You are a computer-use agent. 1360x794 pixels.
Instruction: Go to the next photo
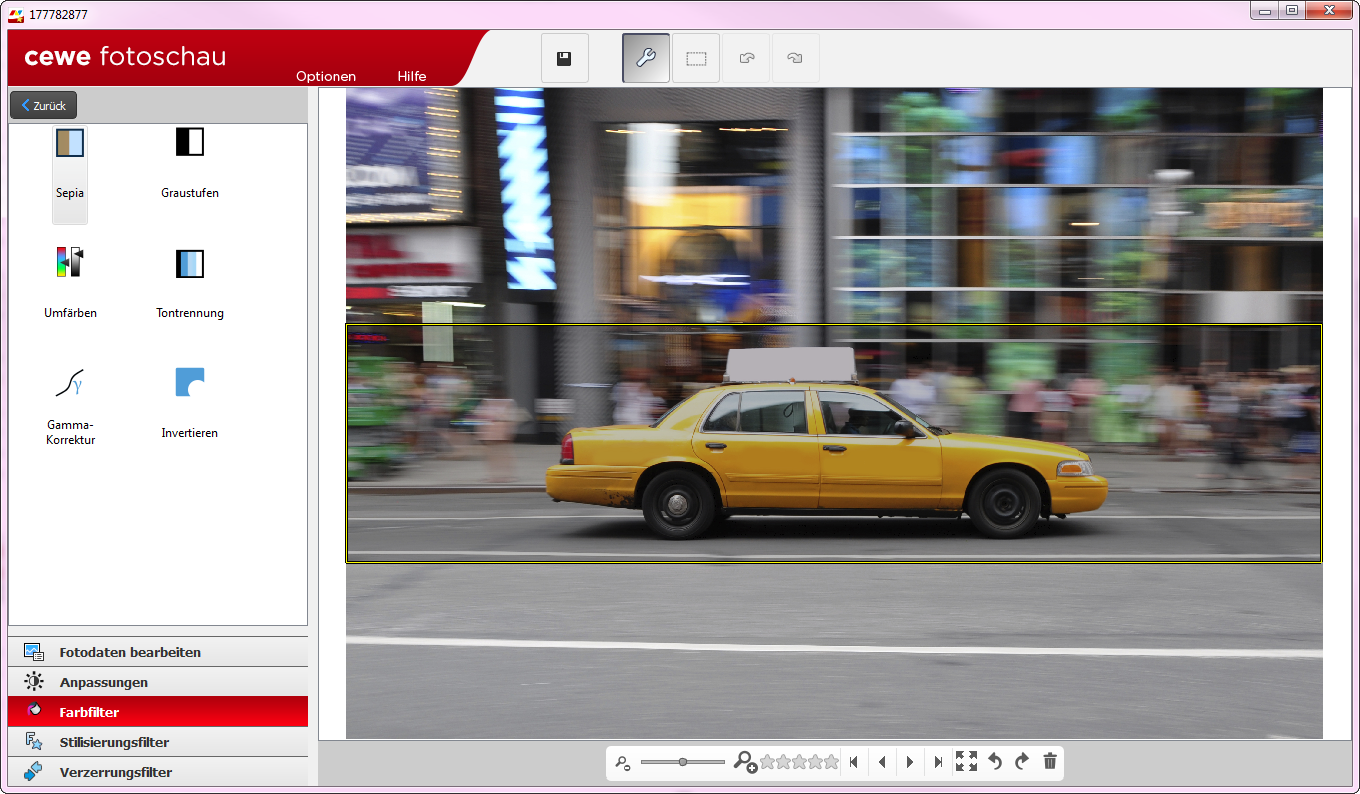(910, 762)
